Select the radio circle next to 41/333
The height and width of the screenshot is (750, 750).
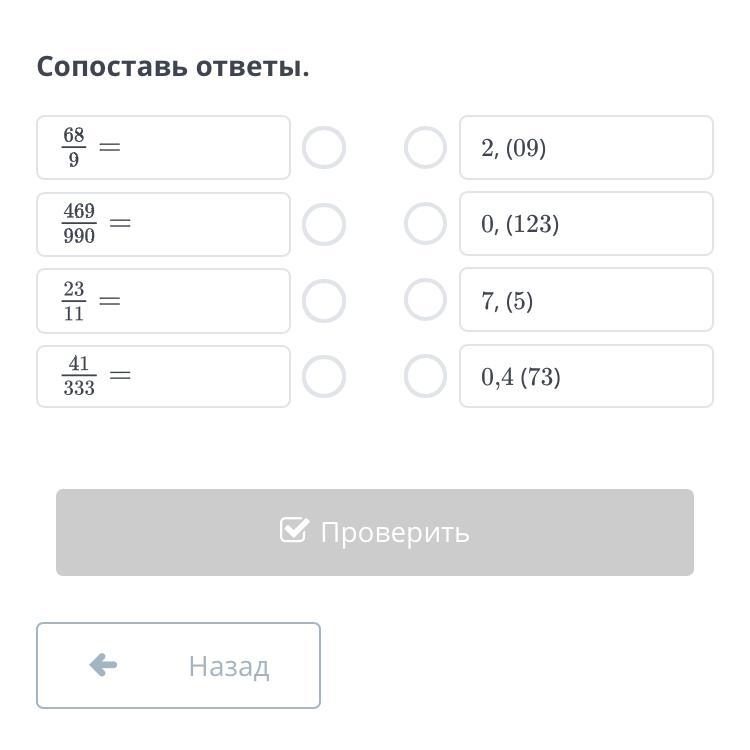(x=324, y=377)
